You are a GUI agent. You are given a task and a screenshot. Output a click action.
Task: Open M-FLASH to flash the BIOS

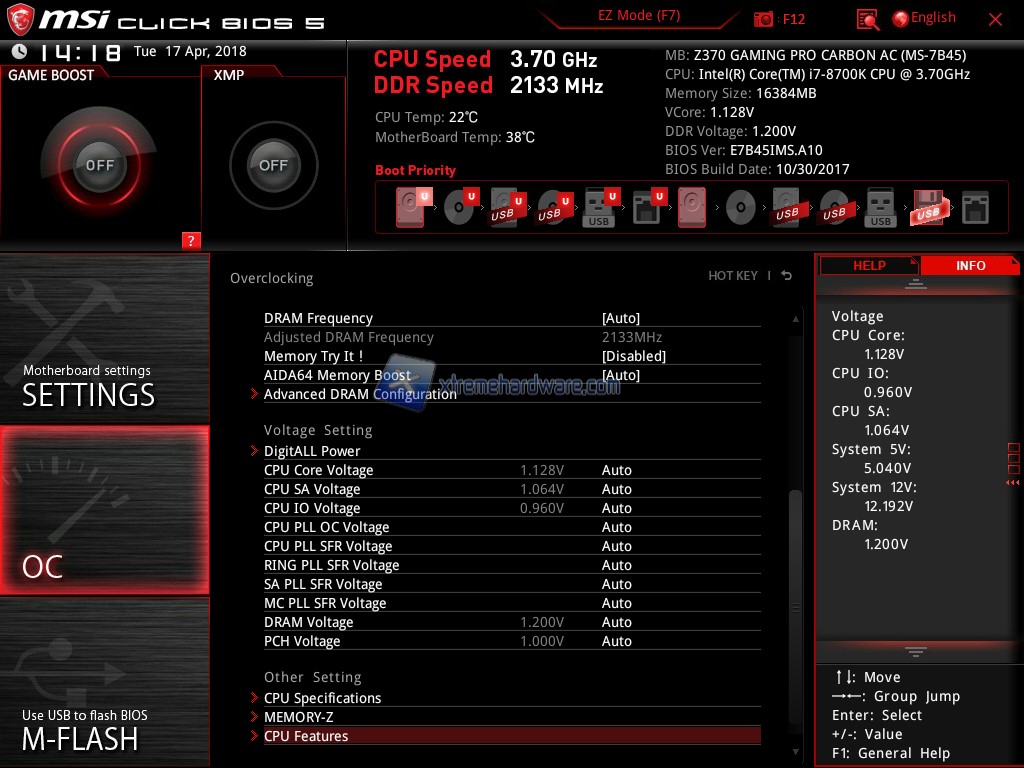(104, 682)
